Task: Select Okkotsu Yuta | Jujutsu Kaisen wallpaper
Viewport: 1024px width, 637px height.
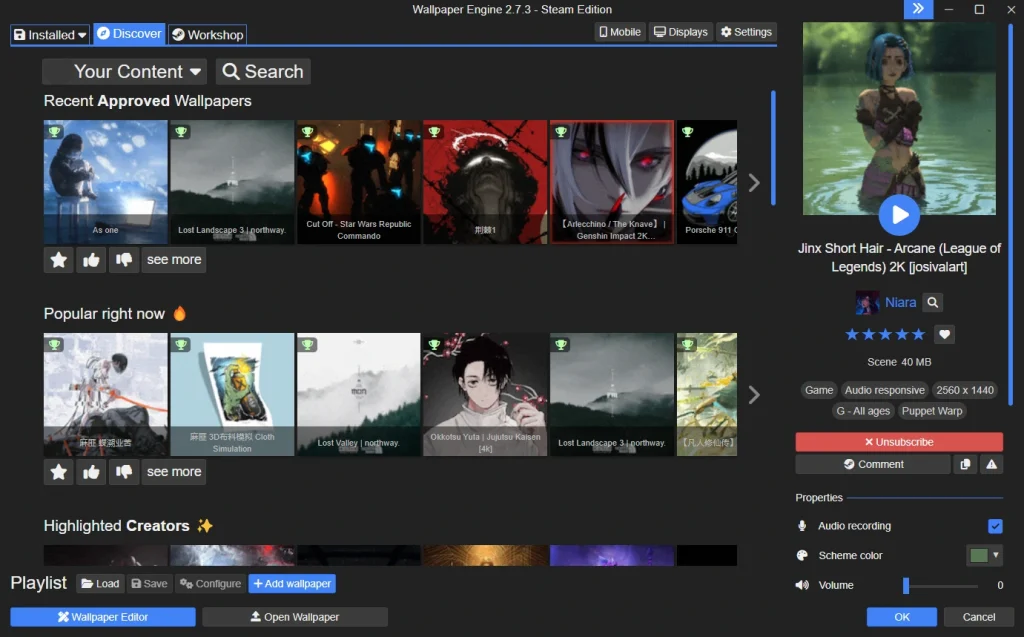Action: coord(485,395)
